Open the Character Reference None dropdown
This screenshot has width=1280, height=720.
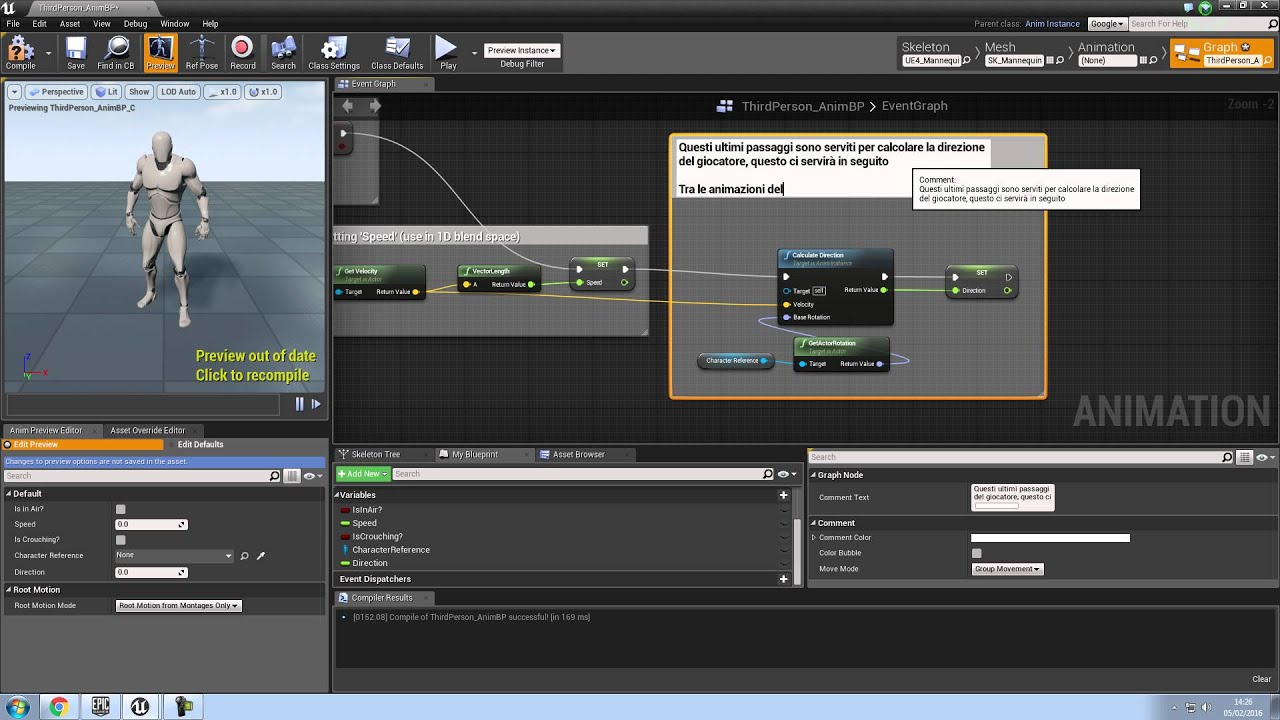(174, 555)
